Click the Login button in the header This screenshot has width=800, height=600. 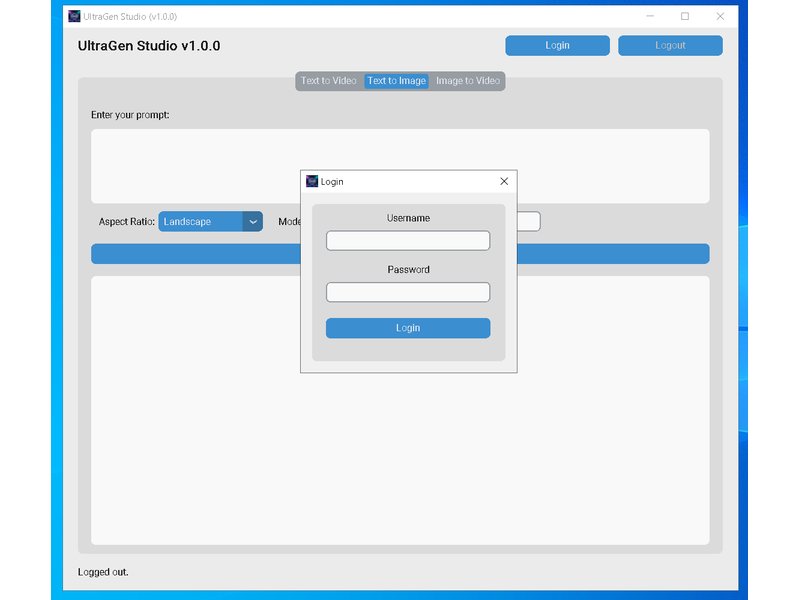point(557,45)
